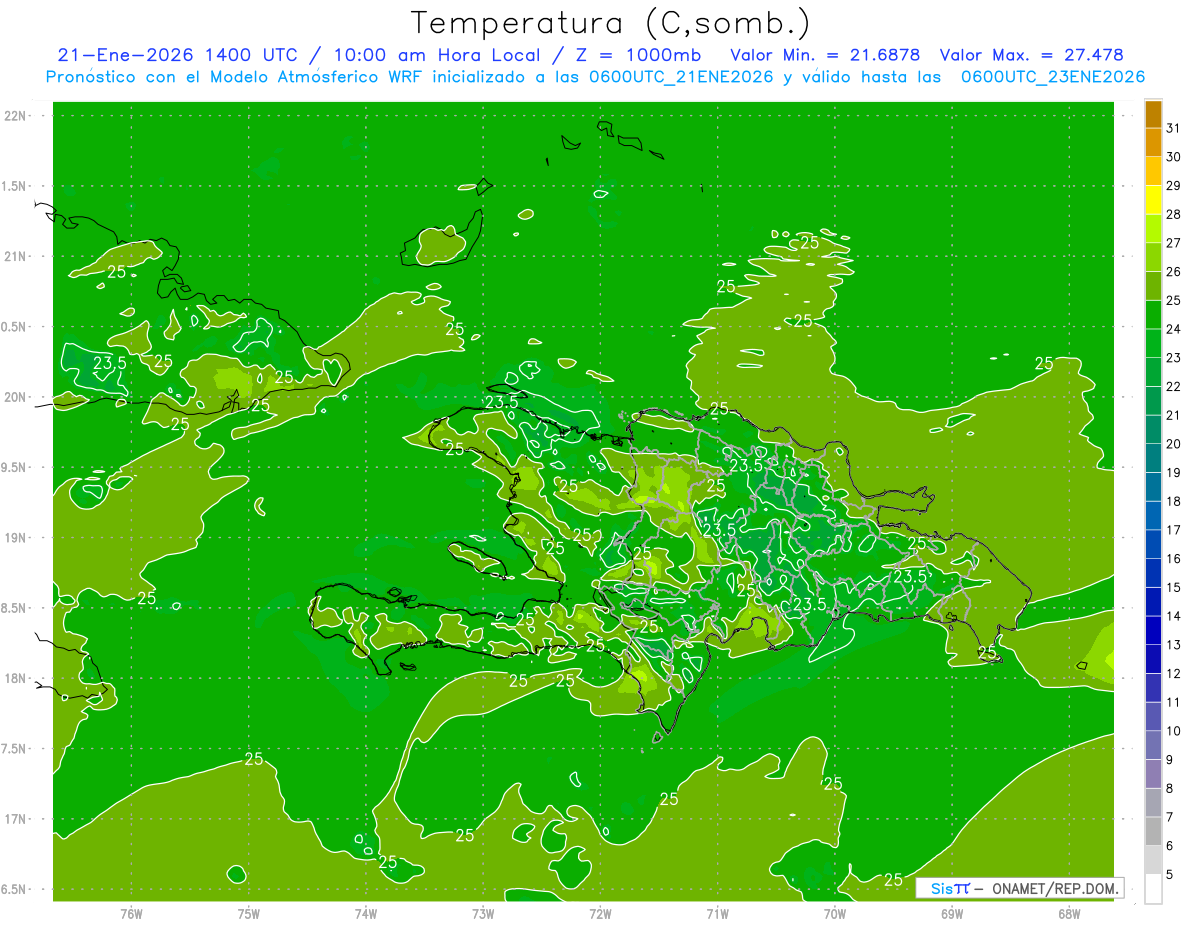Viewport: 1200px width, 927px height.
Task: Click the latitude axis label "17N"
Action: (x=16, y=820)
